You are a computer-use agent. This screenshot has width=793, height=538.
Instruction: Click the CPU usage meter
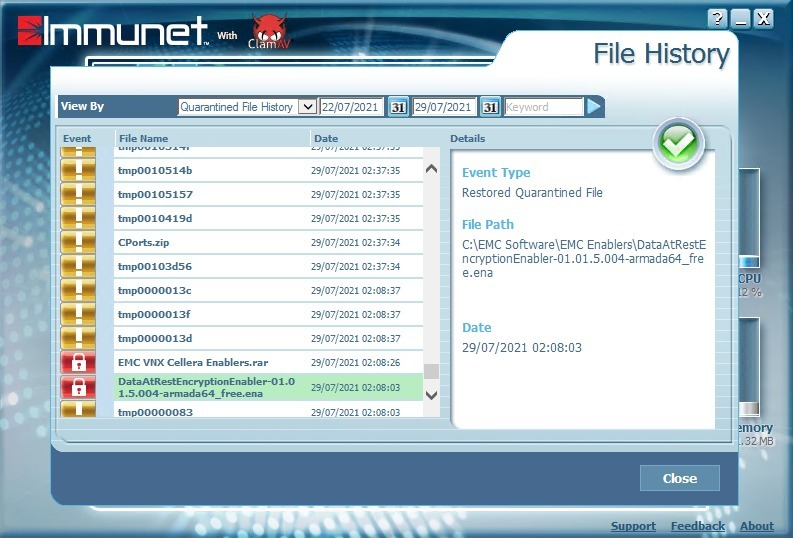pos(749,219)
